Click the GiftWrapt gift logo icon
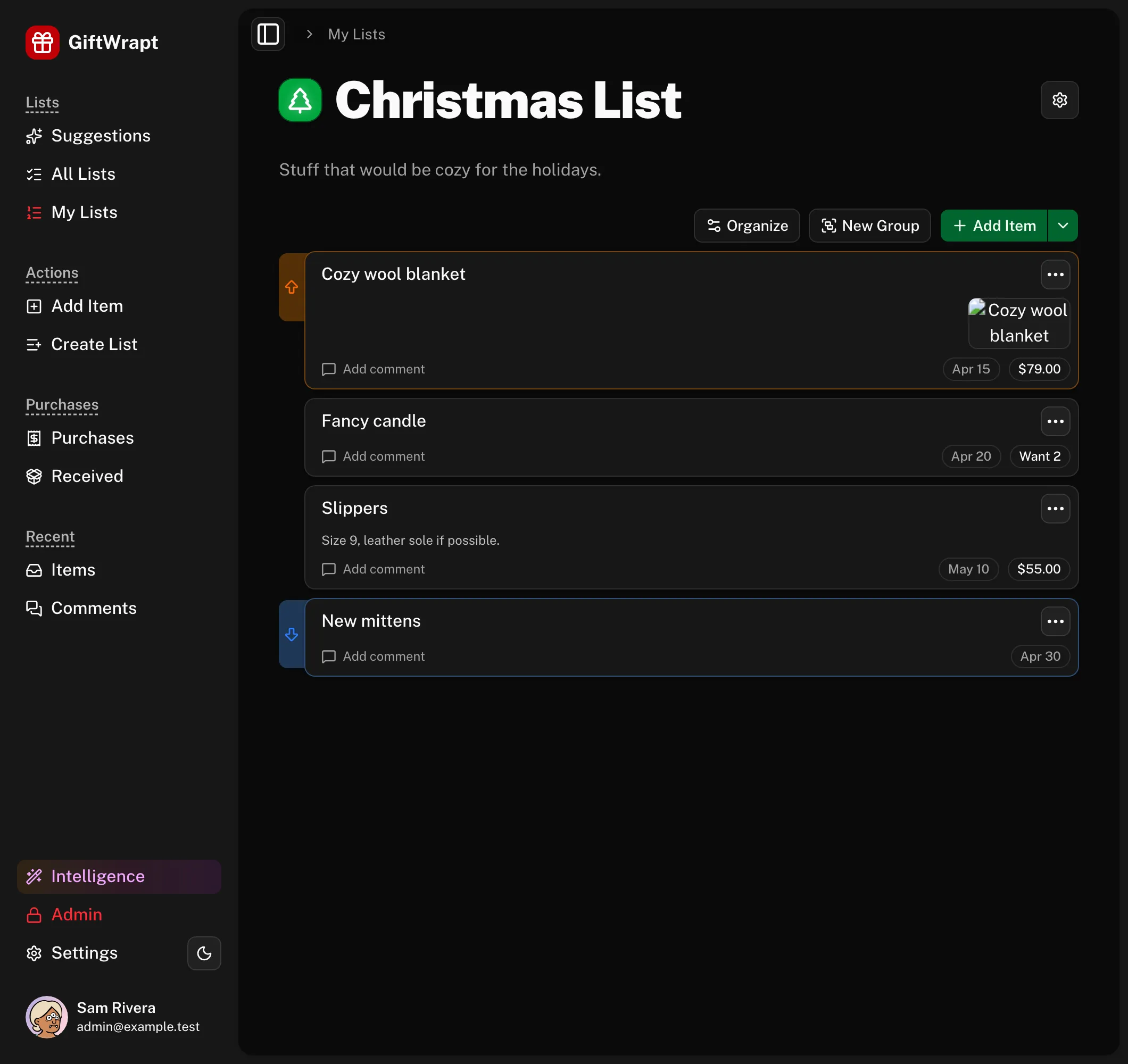The width and height of the screenshot is (1128, 1064). point(43,42)
